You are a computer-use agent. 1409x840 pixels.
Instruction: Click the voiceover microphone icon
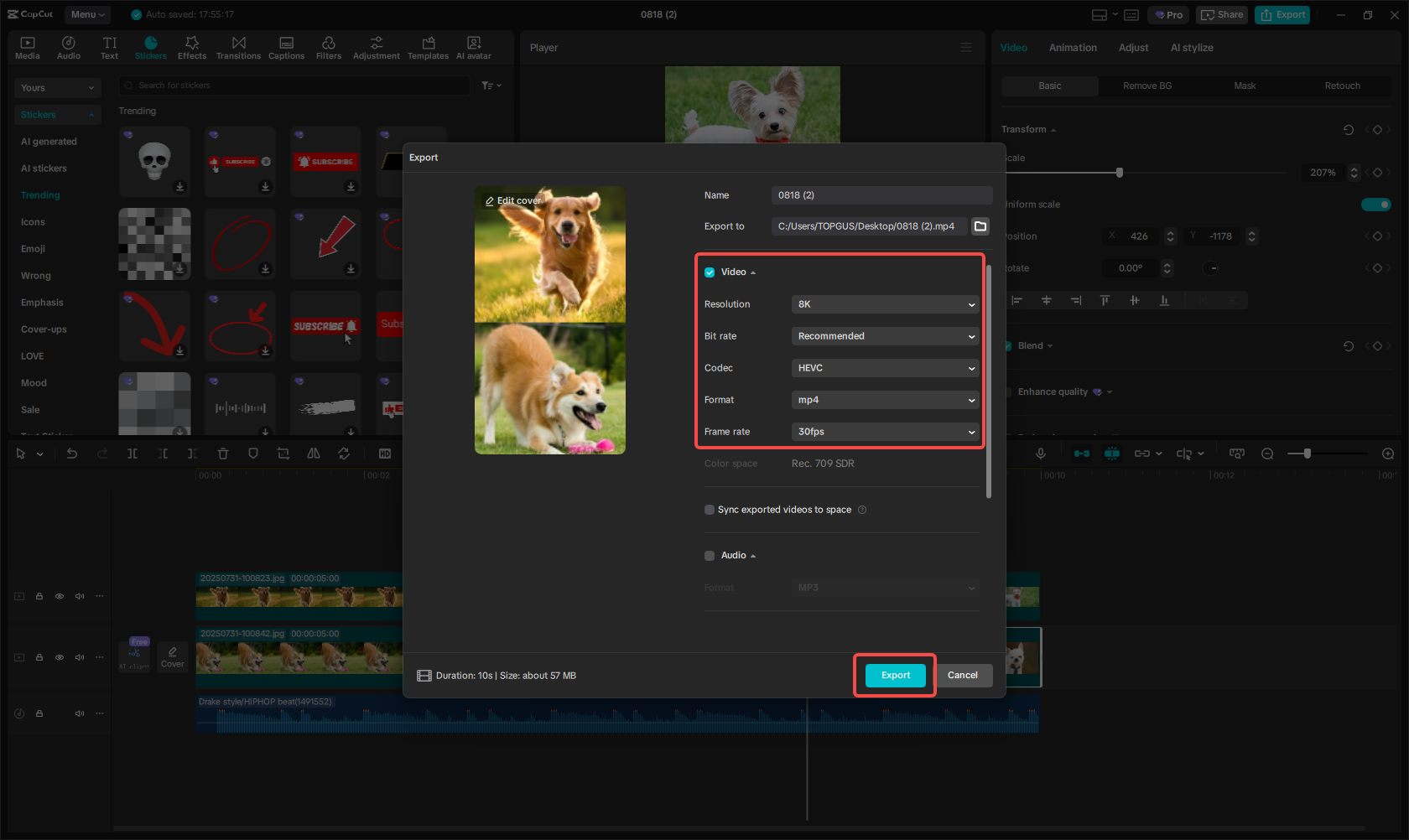pyautogui.click(x=1040, y=453)
